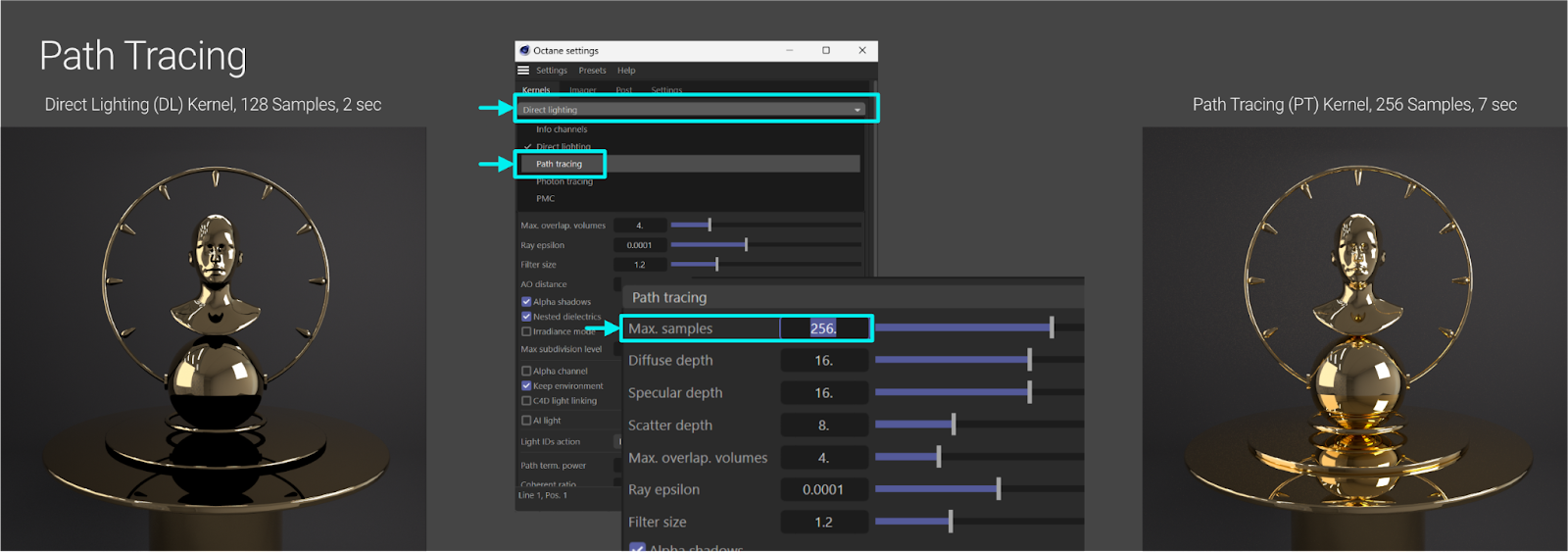Minimize the Octane settings window

[x=790, y=50]
